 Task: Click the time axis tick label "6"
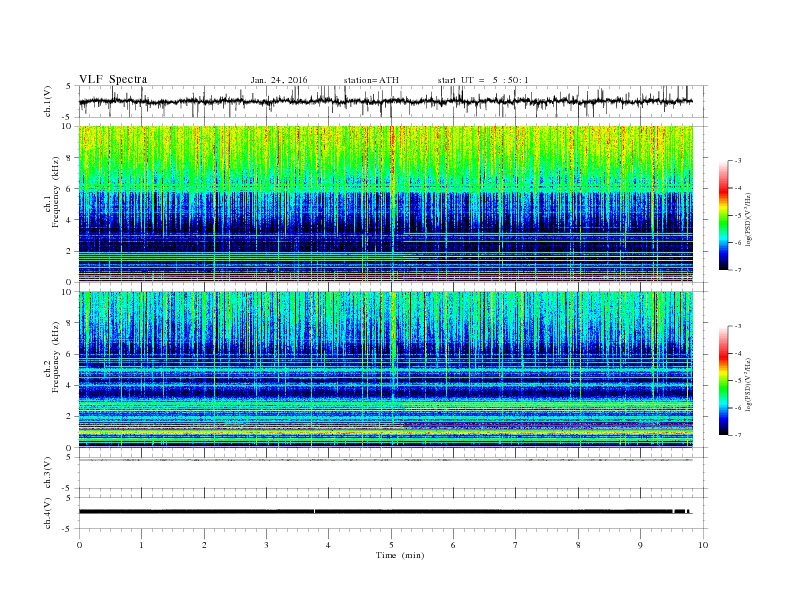pos(453,545)
